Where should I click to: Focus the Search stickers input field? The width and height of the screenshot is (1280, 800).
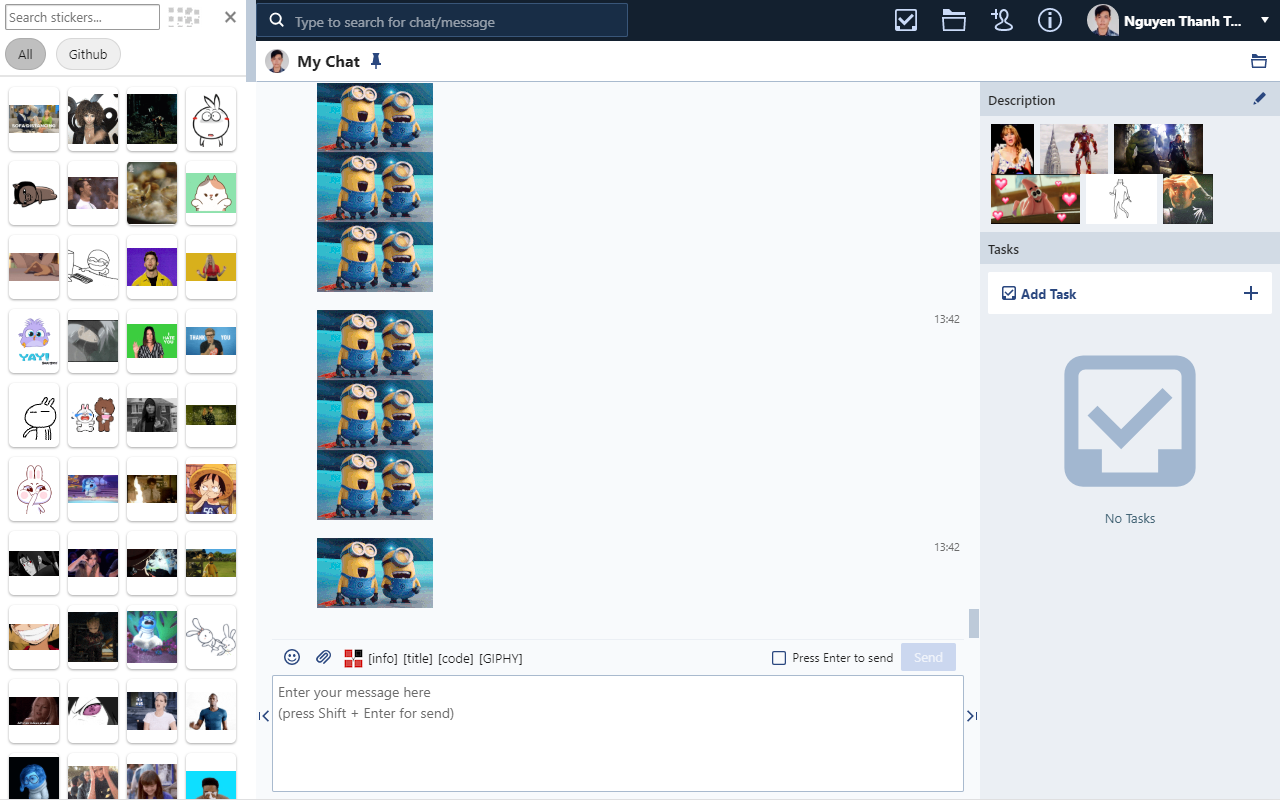82,17
